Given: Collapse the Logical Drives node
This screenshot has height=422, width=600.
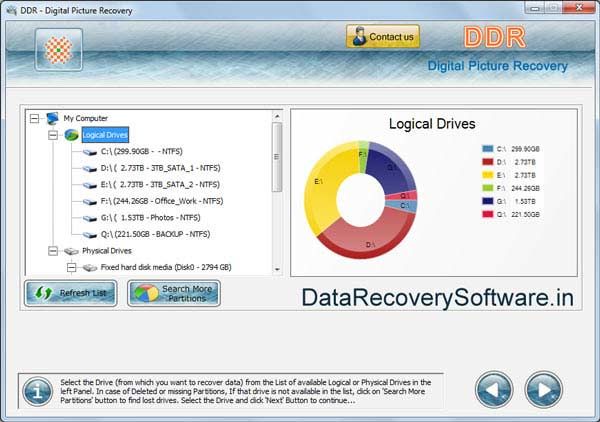Looking at the screenshot, I should [x=53, y=135].
